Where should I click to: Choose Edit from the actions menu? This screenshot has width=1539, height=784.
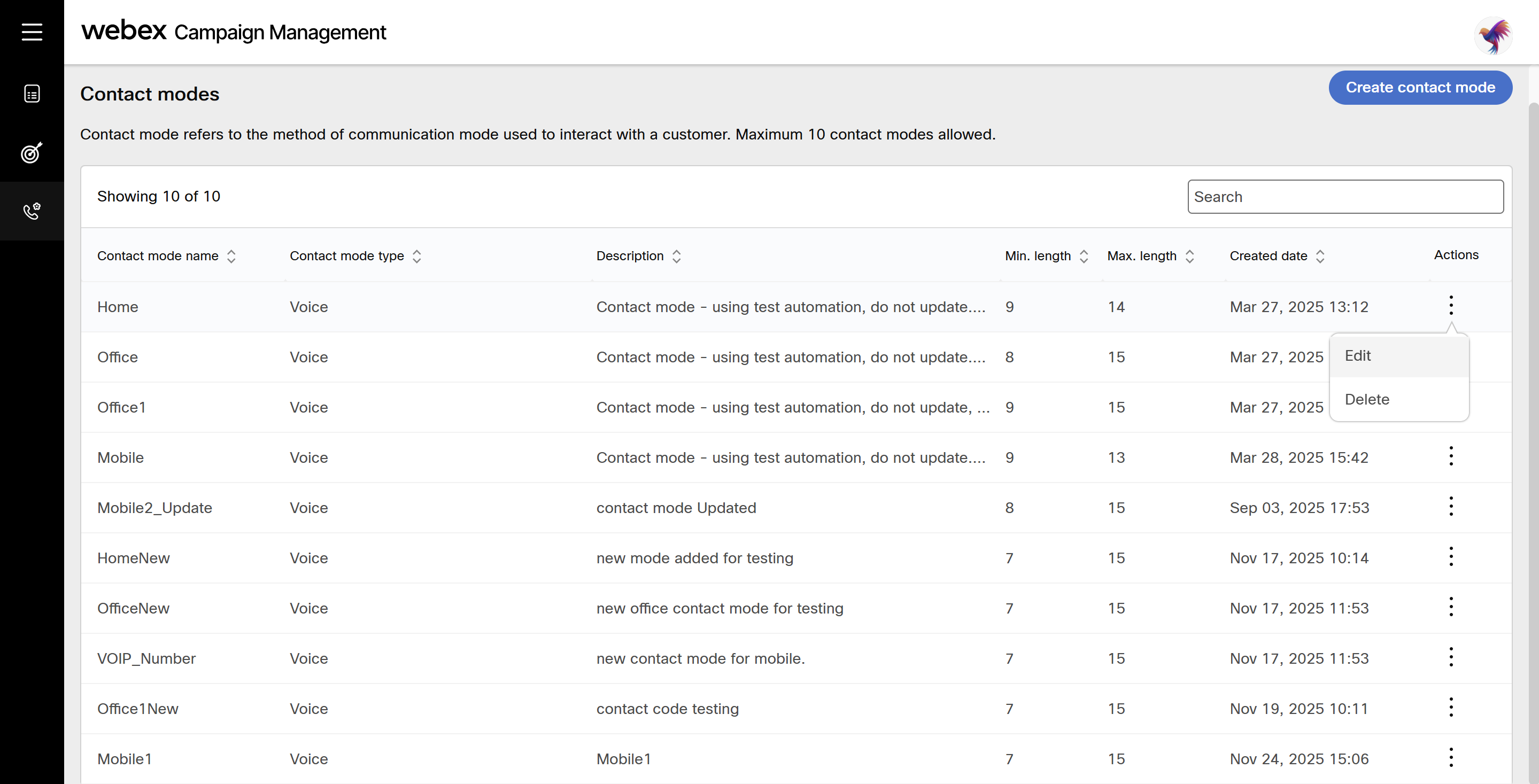(1358, 356)
